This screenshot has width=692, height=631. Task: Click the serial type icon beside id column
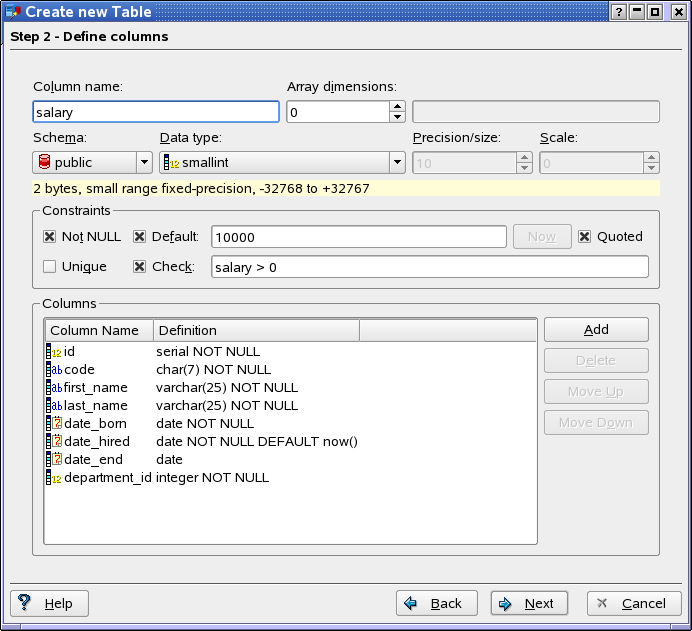point(54,351)
